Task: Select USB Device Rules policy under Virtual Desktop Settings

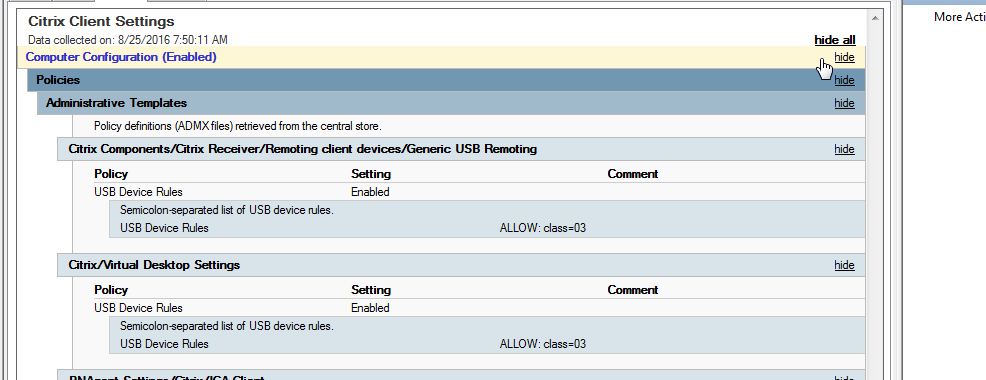Action: pyautogui.click(x=138, y=308)
